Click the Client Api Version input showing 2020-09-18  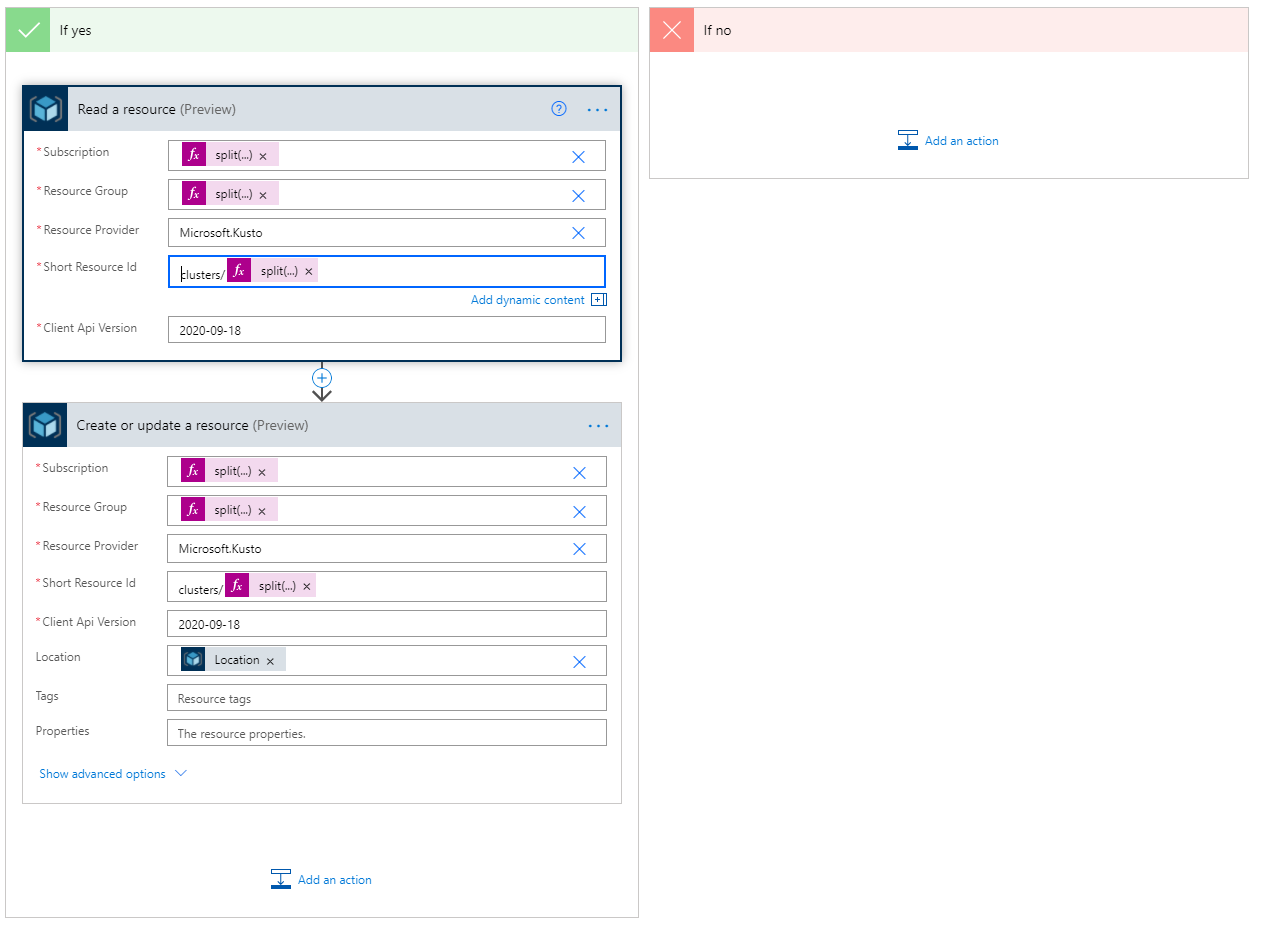[386, 329]
